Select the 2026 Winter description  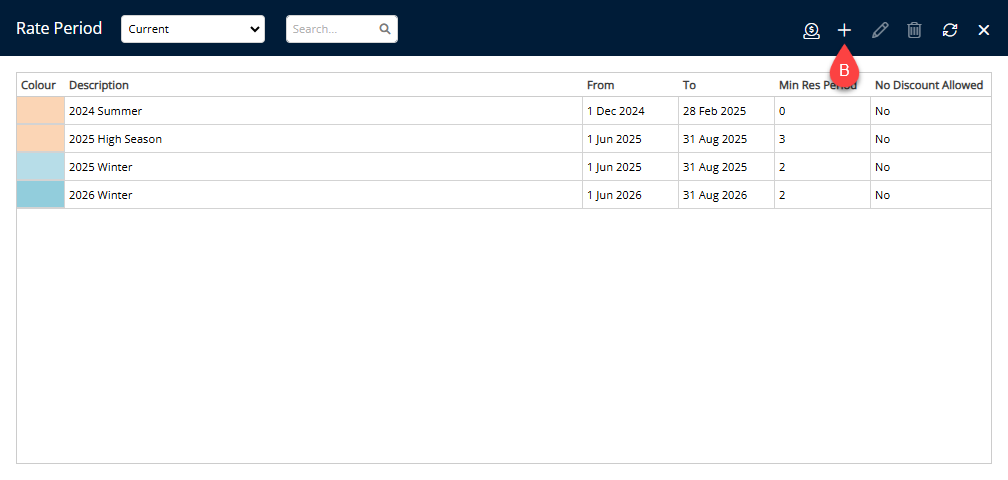(x=101, y=195)
